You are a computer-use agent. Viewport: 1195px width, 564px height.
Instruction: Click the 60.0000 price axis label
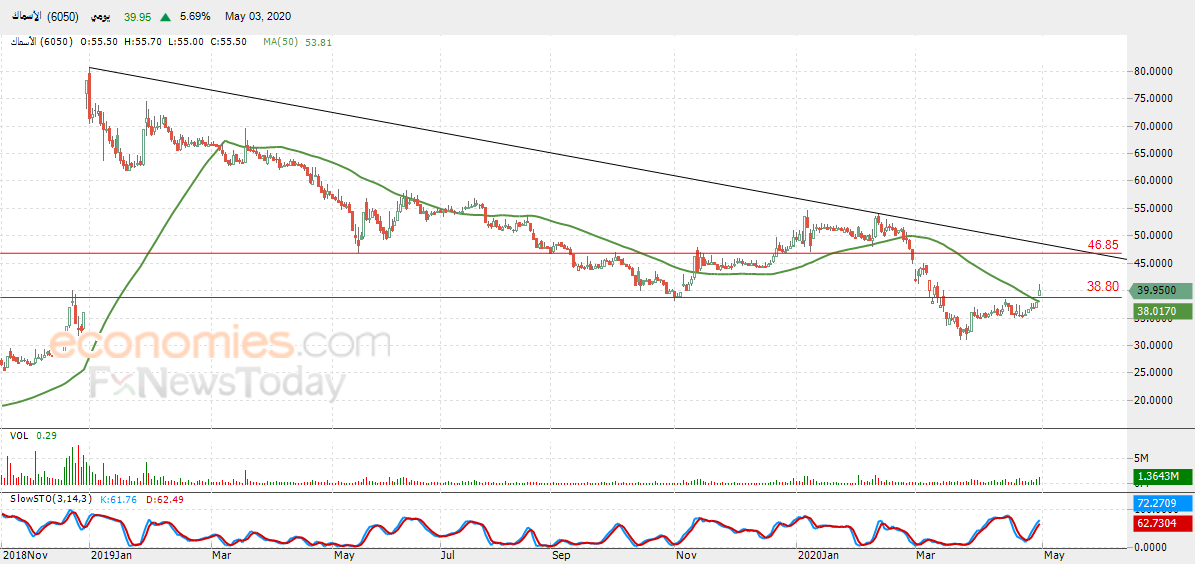coord(1155,181)
